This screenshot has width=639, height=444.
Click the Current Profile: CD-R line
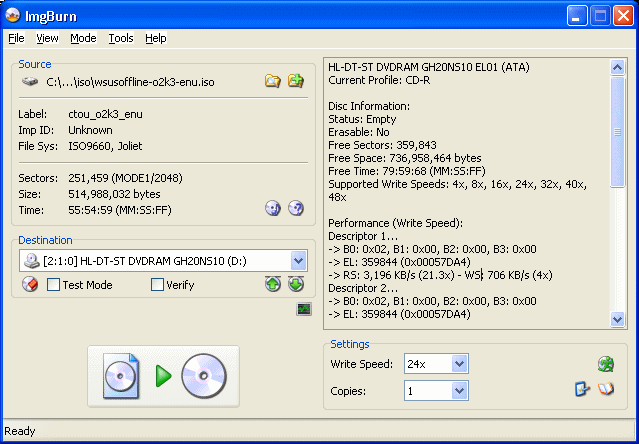tap(379, 80)
